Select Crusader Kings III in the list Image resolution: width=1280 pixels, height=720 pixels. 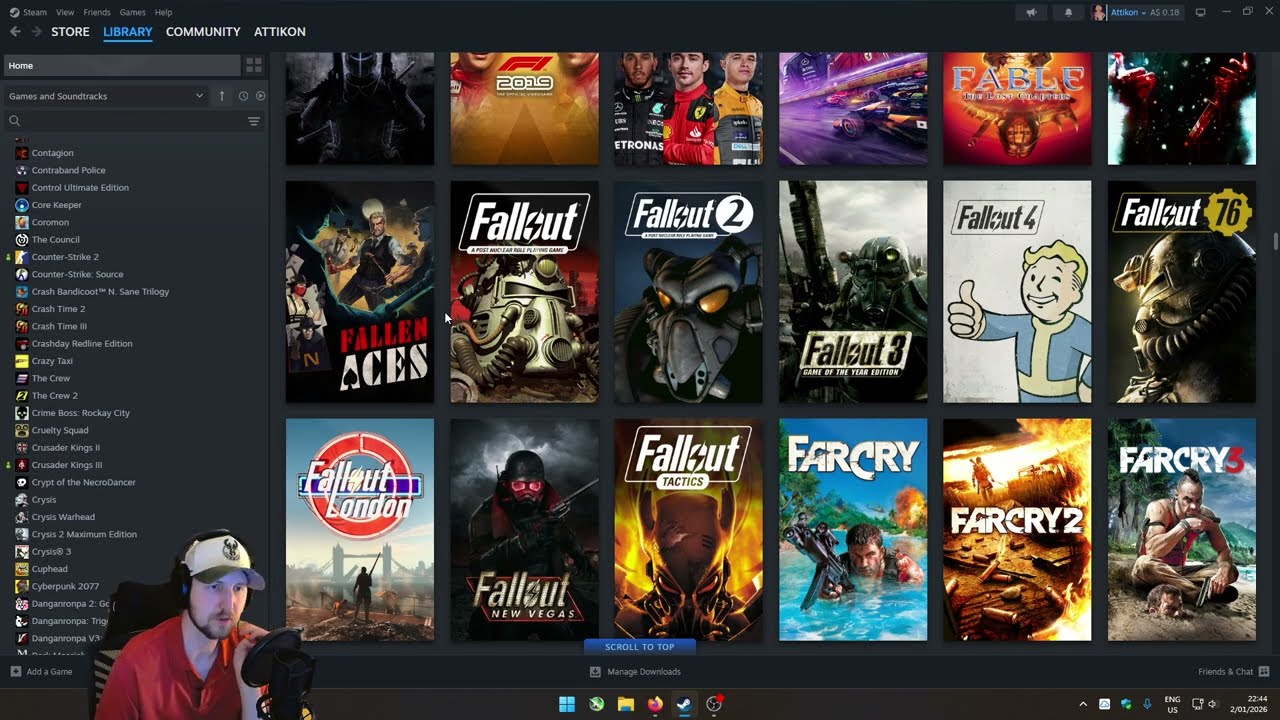[66, 465]
